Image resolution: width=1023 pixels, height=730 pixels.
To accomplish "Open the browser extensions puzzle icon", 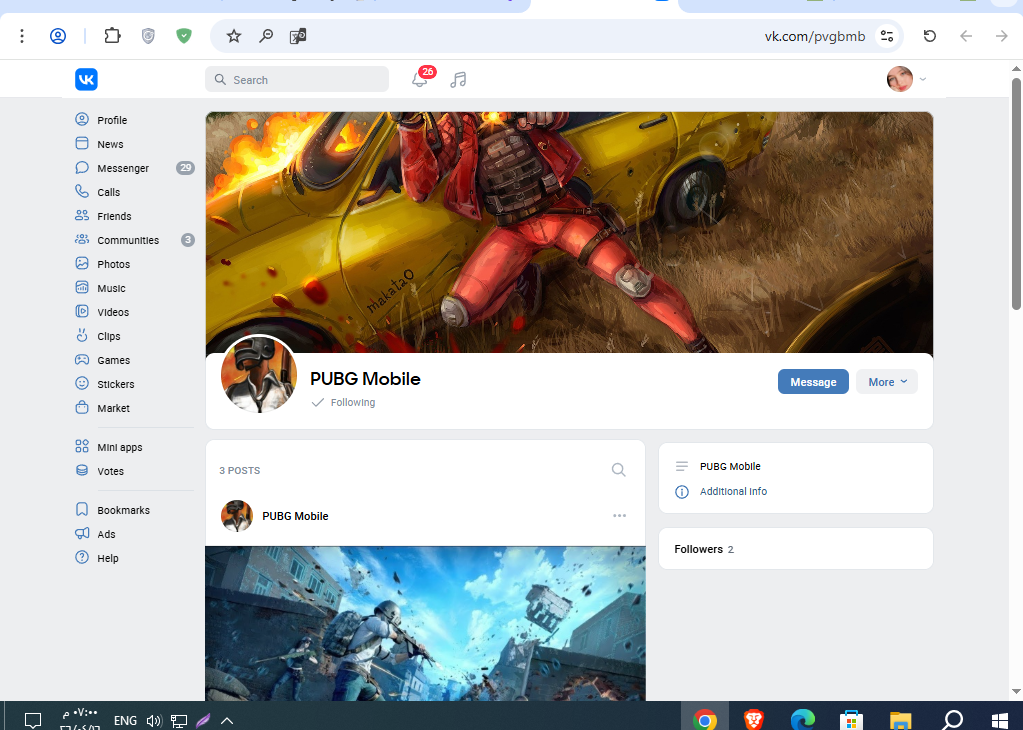I will 112,35.
